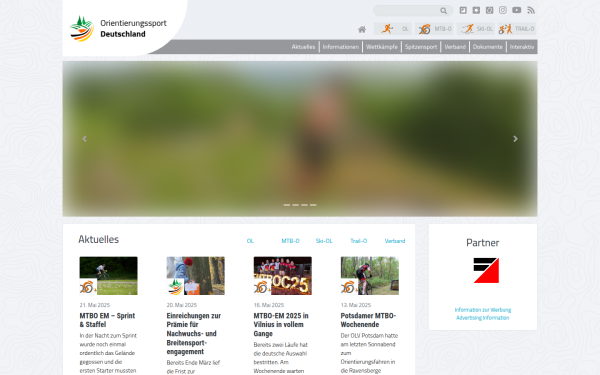Click the third square icon left of Instagram

pos(489,10)
